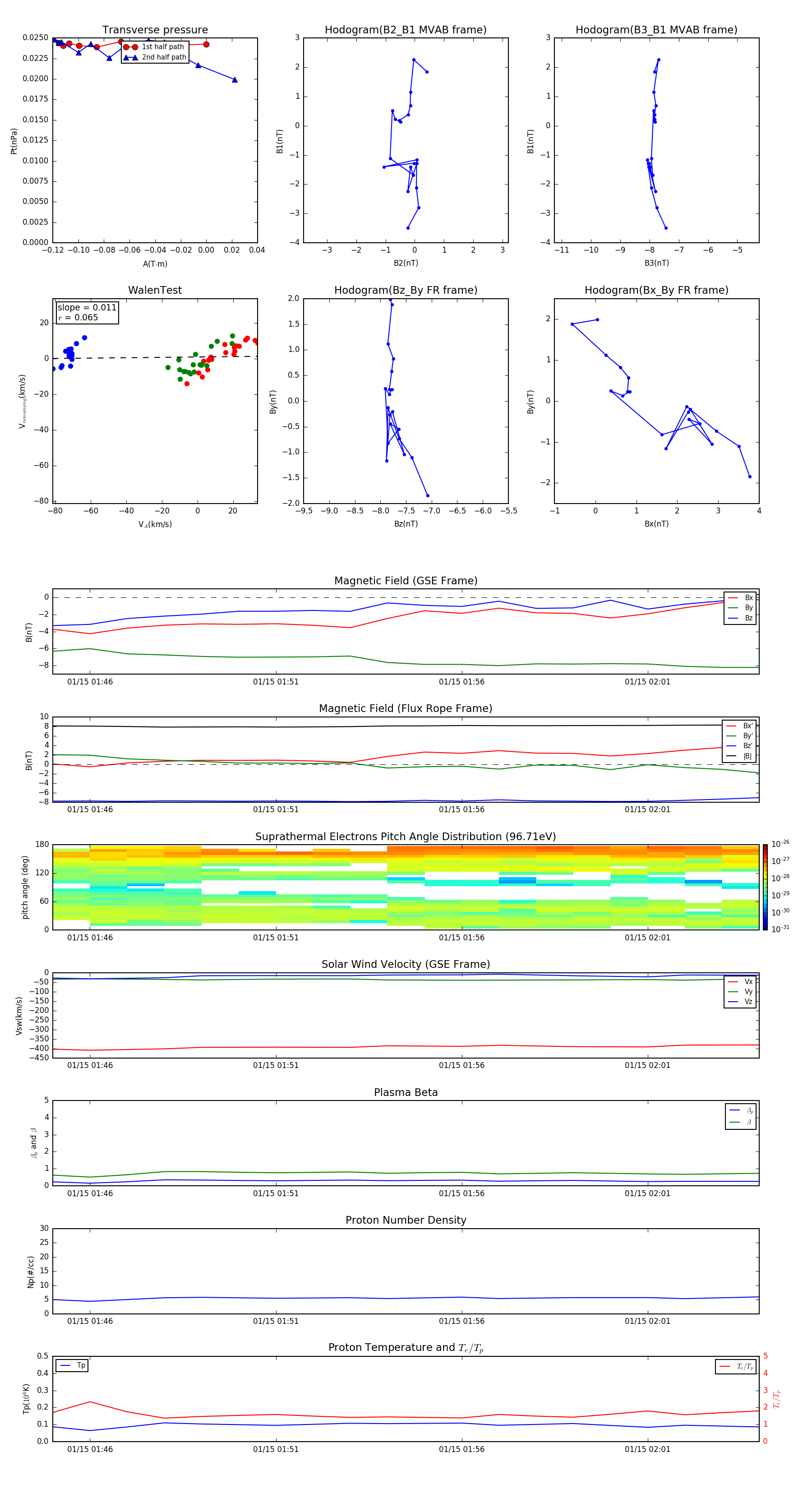812x1489 pixels.
Task: Click the "Proton Number Density" title
Action: 406,1220
